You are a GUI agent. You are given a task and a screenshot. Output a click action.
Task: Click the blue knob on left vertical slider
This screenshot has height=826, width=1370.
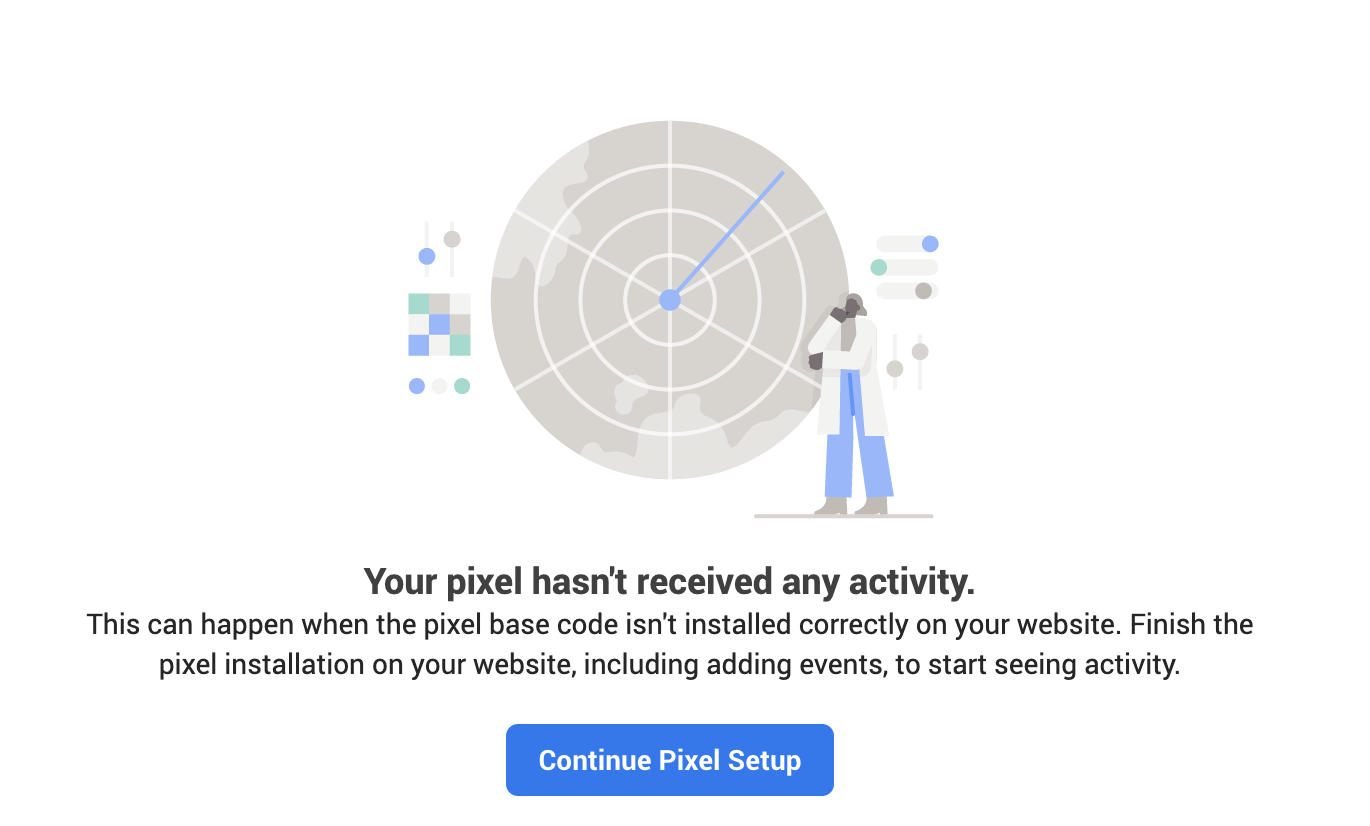[427, 256]
